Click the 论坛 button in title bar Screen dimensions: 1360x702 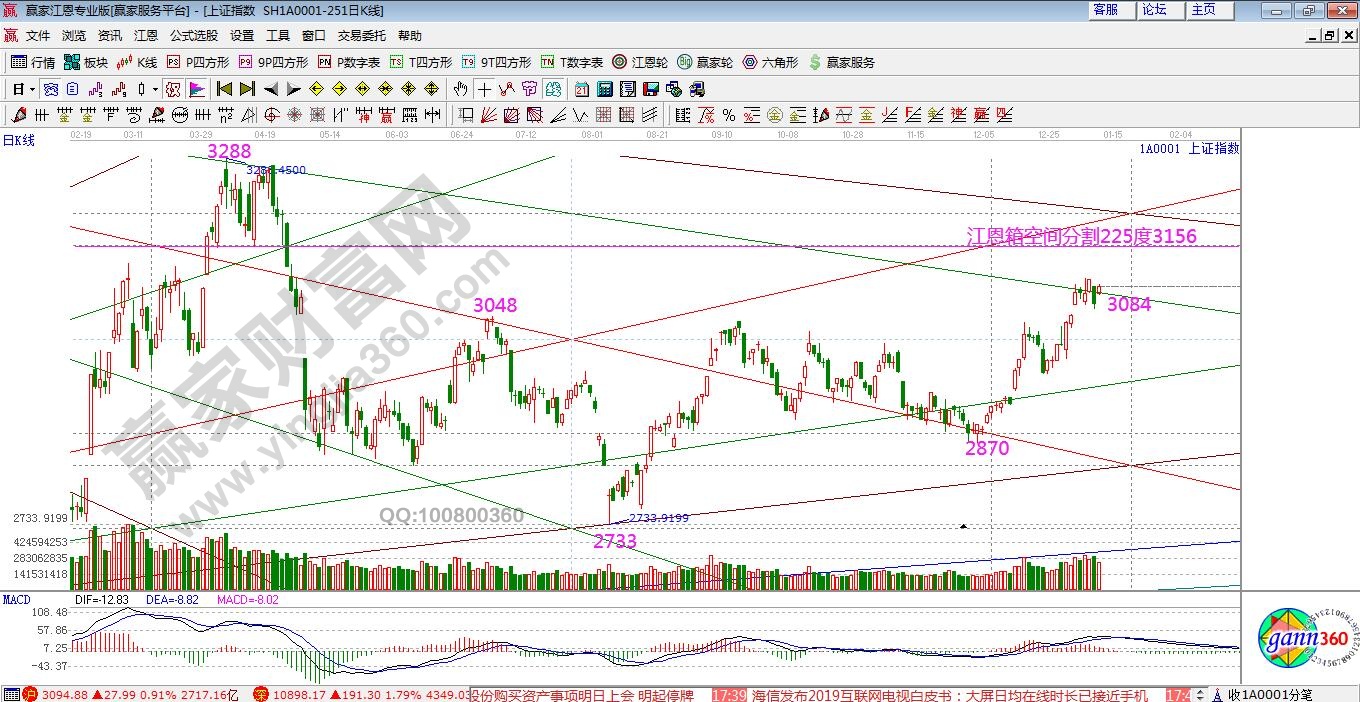(1154, 10)
